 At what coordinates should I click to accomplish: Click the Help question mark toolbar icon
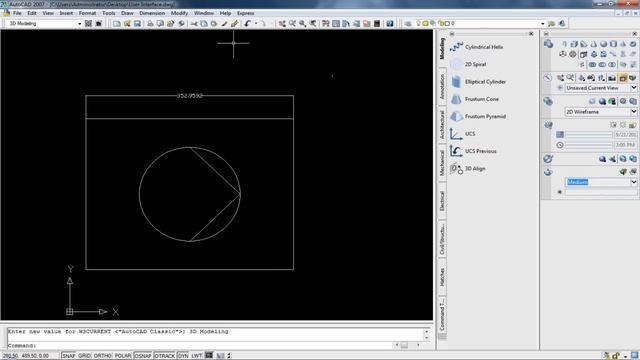pos(390,24)
